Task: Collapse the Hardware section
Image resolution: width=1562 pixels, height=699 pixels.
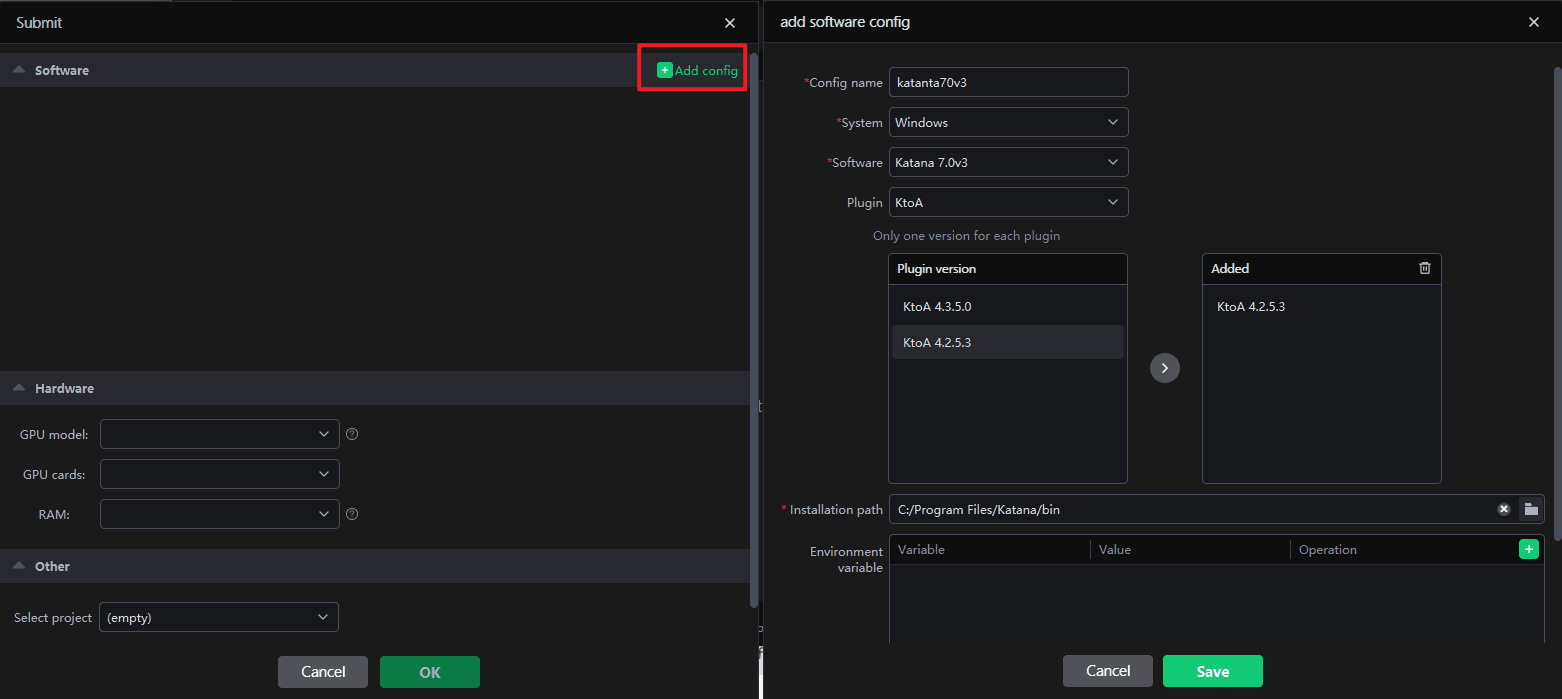Action: coord(19,388)
